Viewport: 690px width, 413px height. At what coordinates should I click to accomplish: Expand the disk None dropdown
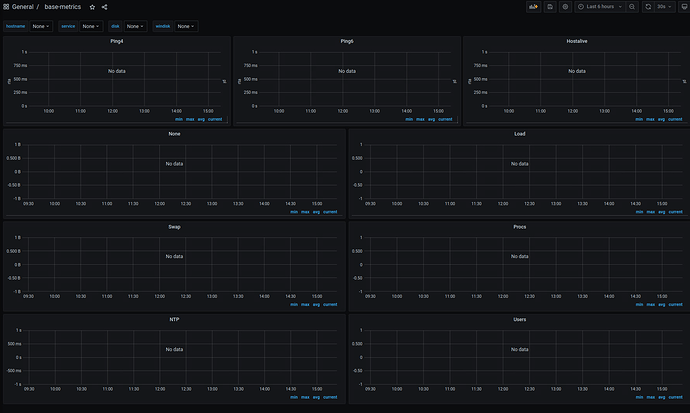pyautogui.click(x=135, y=26)
